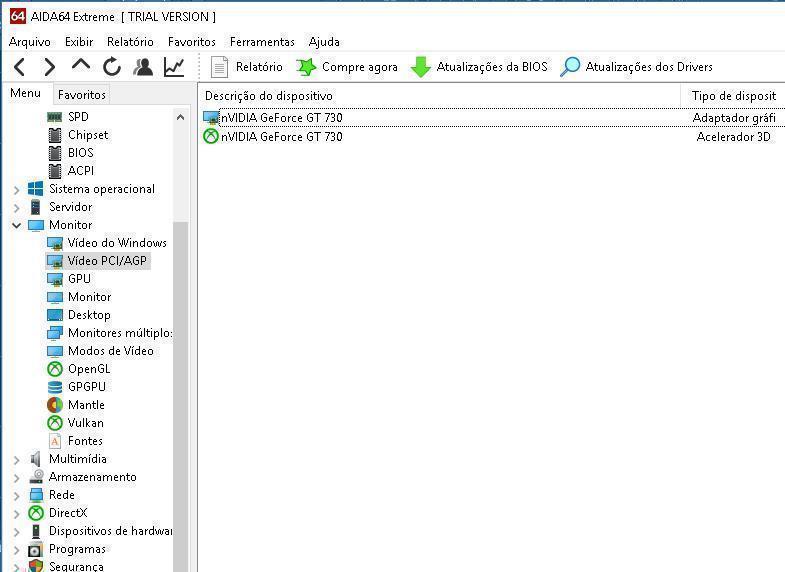Expand the Servidor tree node

coord(17,208)
